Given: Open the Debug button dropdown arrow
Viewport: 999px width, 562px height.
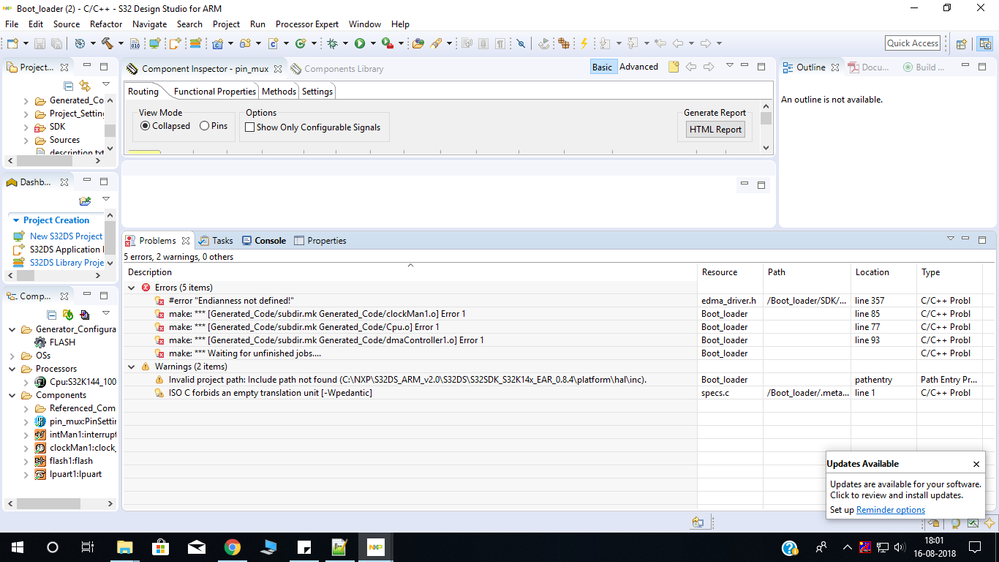Looking at the screenshot, I should click(345, 43).
